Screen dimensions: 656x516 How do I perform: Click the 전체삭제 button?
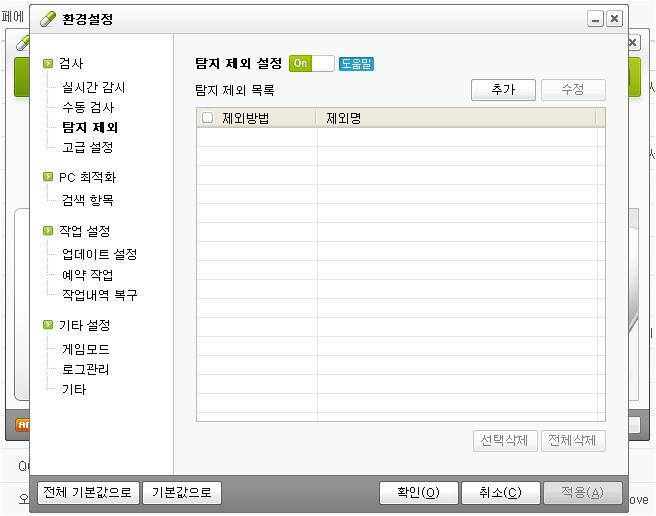(x=573, y=441)
